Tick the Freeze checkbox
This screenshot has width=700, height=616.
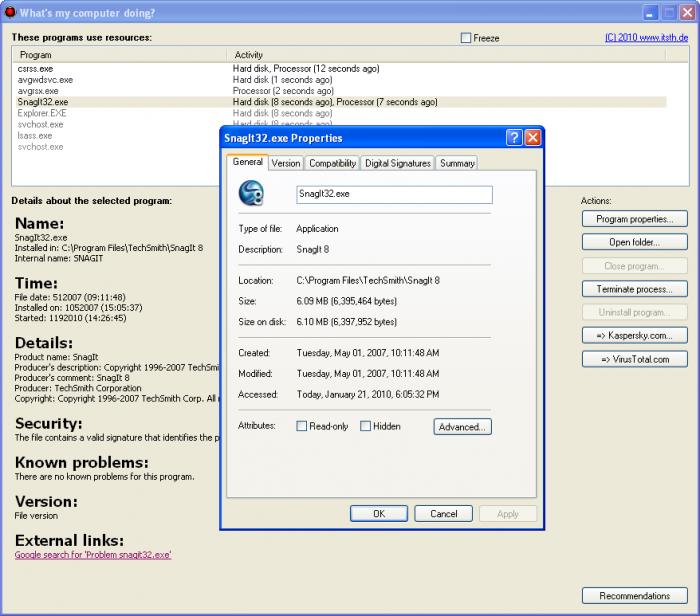click(x=466, y=38)
